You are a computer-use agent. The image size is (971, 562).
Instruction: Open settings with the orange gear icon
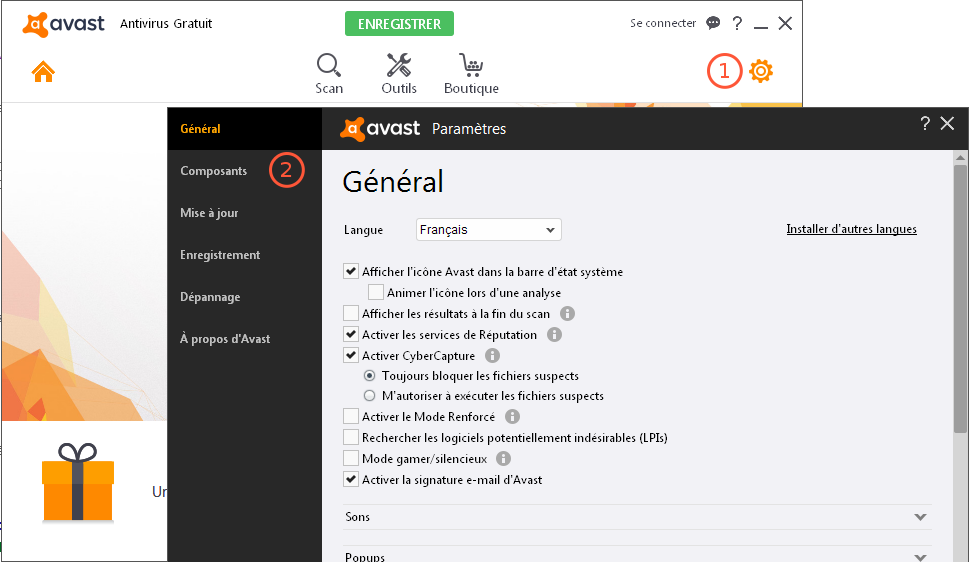pos(761,71)
